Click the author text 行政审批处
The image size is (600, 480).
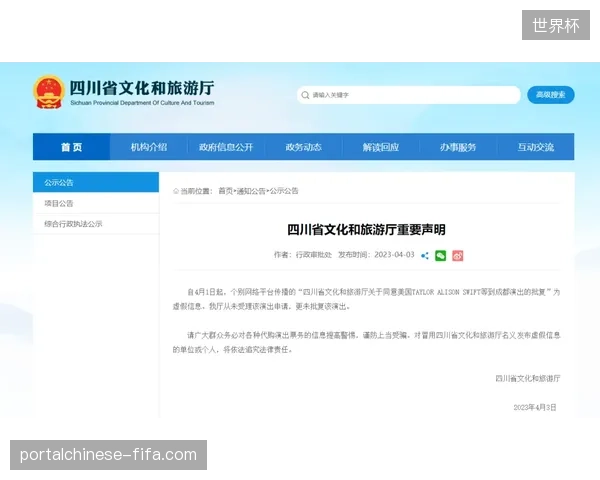coord(314,255)
